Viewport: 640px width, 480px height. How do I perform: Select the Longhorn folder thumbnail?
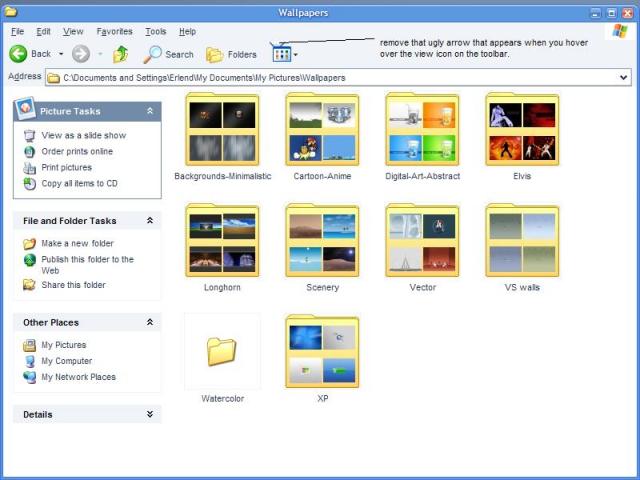[222, 240]
